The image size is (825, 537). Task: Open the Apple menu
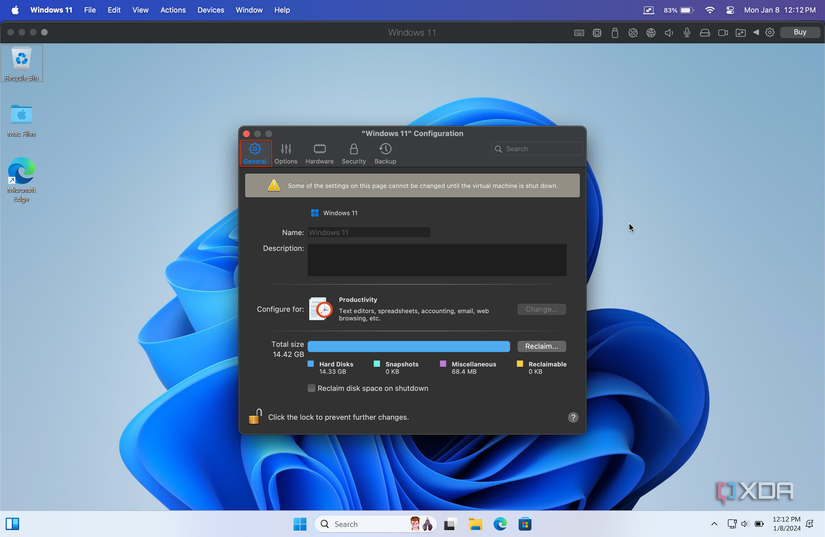coord(15,10)
